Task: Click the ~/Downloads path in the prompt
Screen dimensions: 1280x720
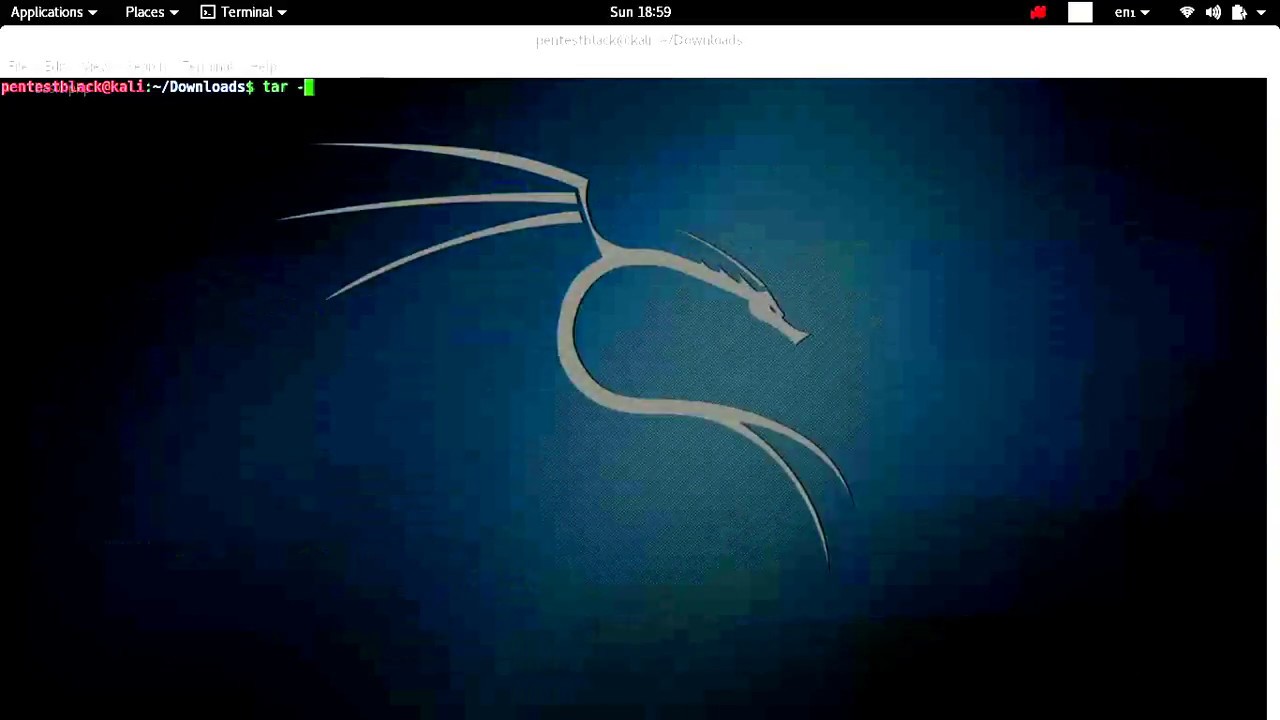Action: [199, 87]
